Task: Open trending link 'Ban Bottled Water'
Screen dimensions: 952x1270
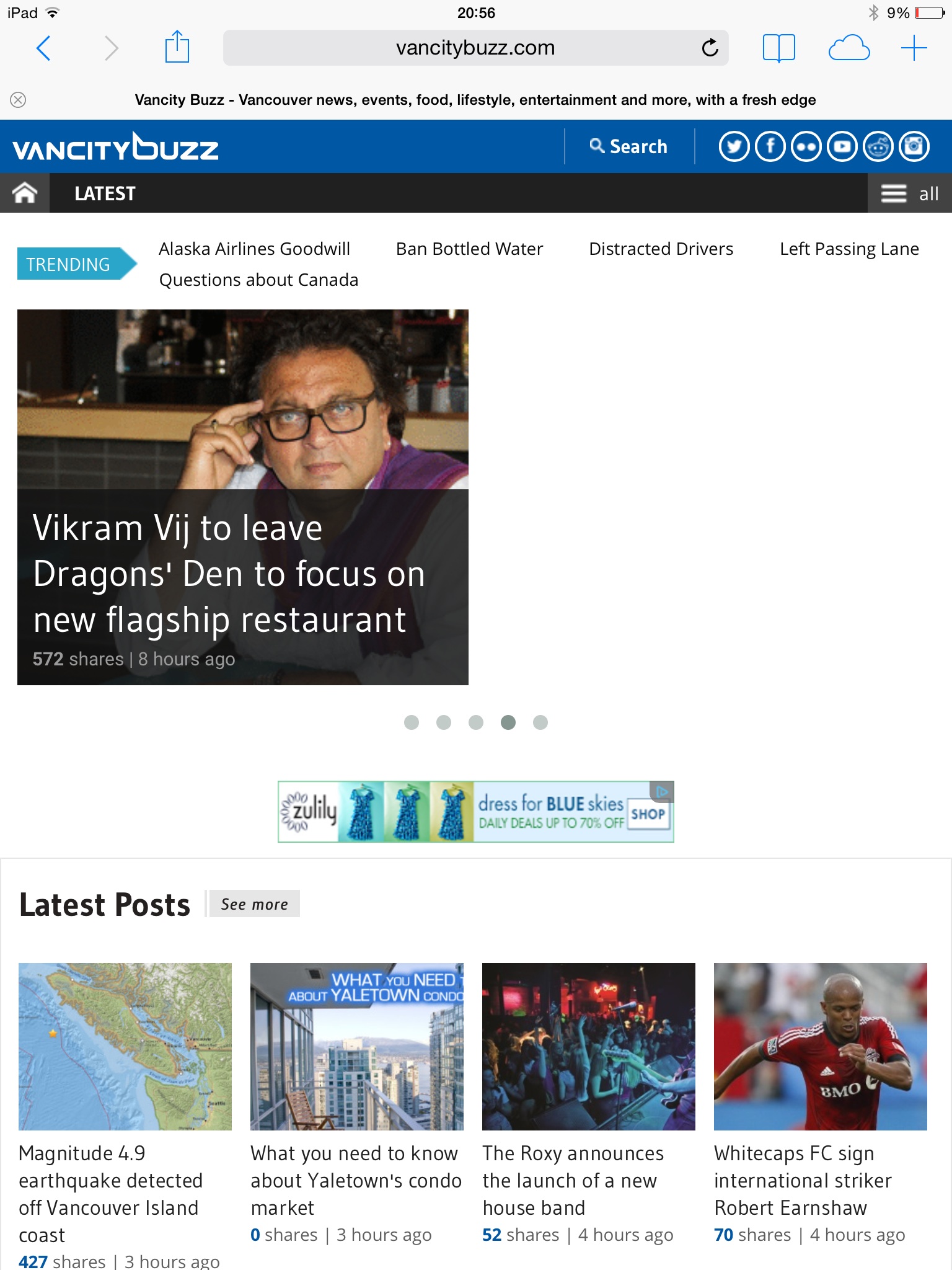Action: [469, 249]
